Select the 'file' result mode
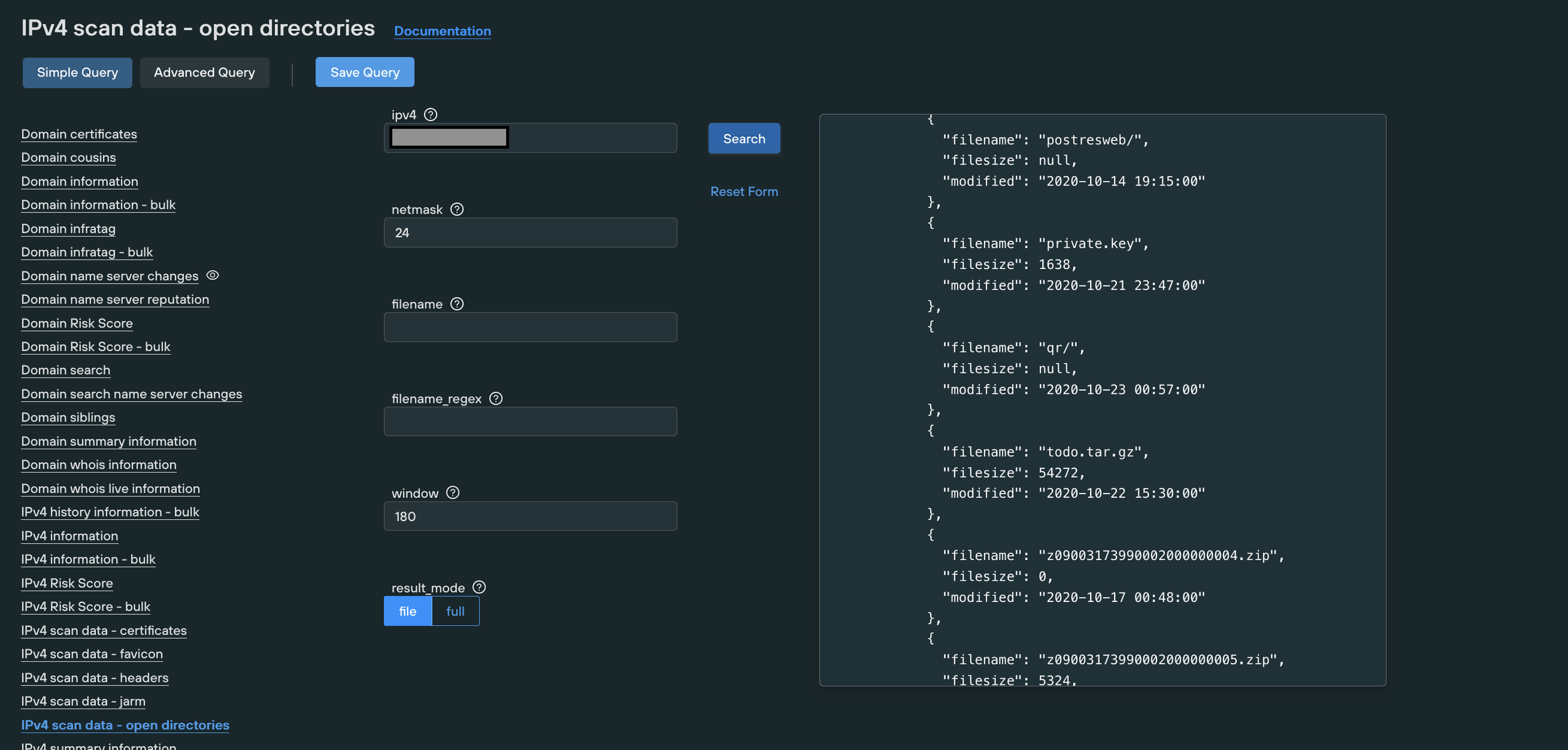Image resolution: width=1568 pixels, height=750 pixels. point(408,611)
